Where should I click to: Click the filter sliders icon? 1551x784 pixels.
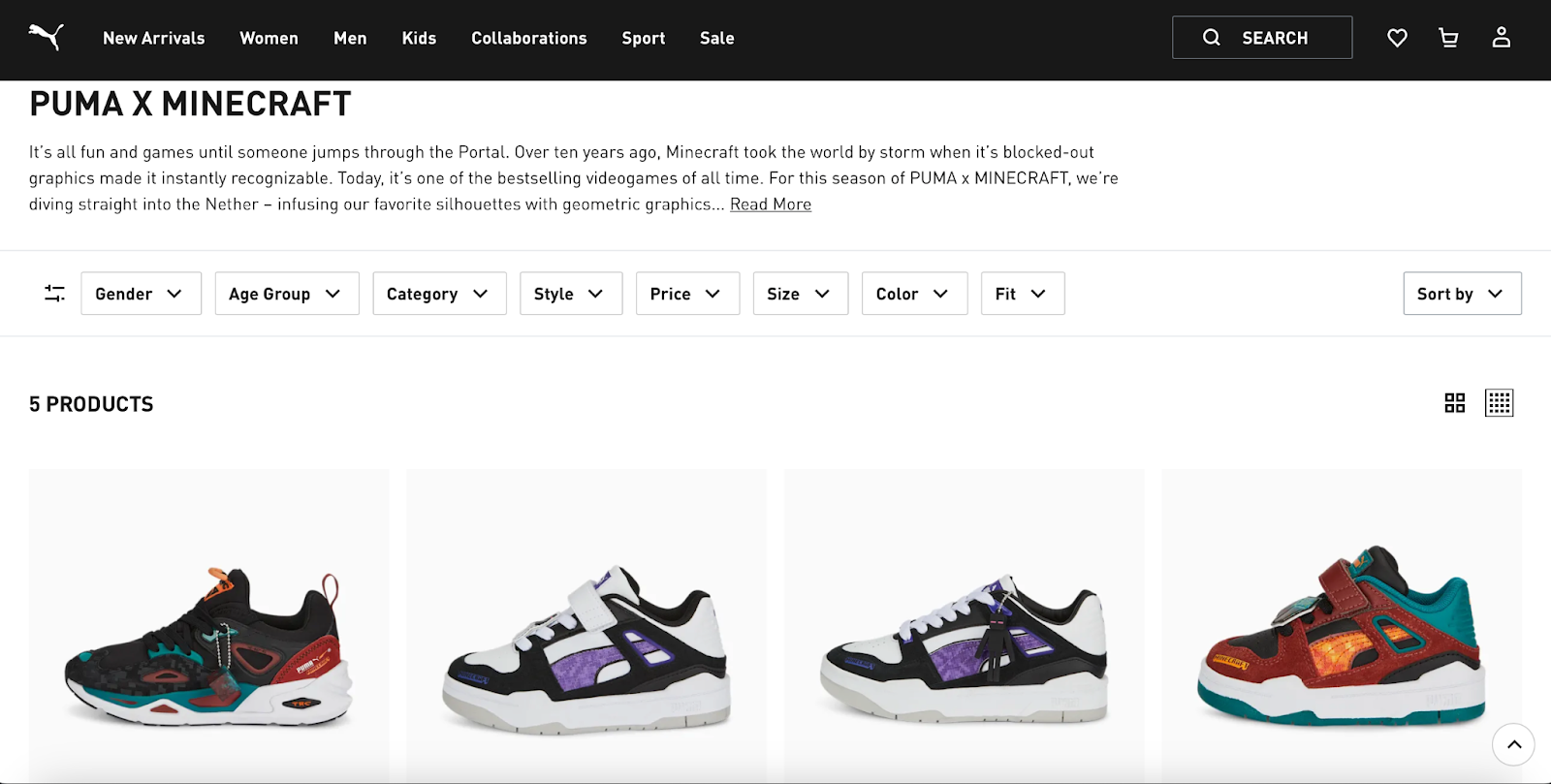point(54,294)
